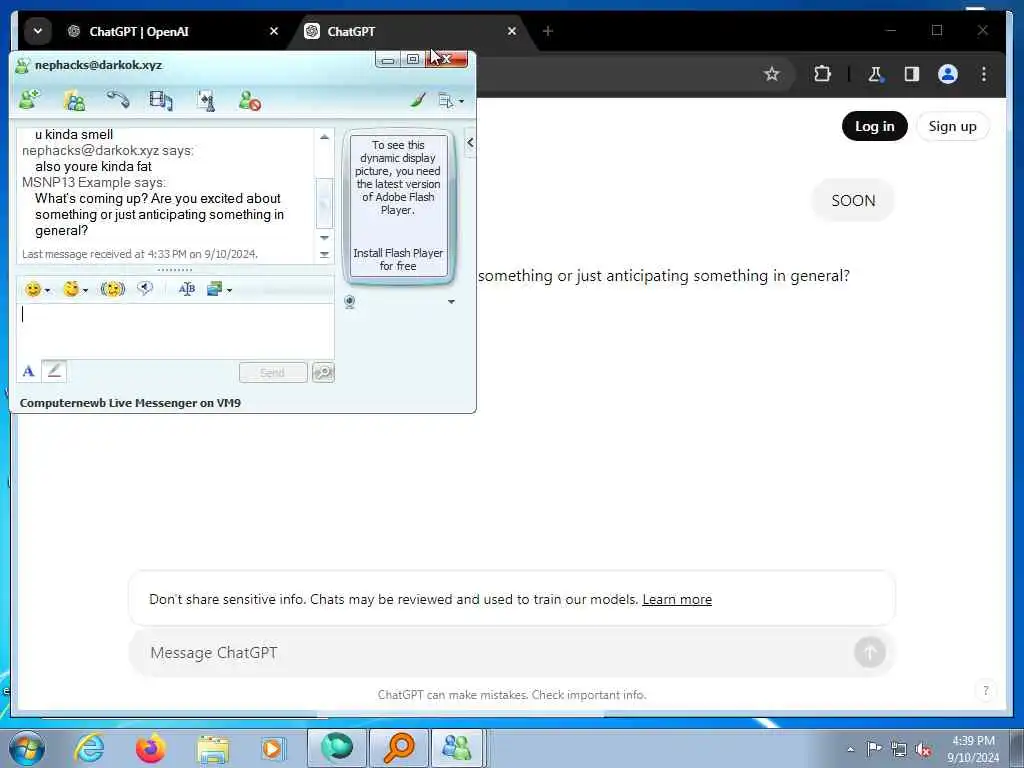The width and height of the screenshot is (1024, 768).
Task: Open the magnifier app taskbar button
Action: [x=399, y=748]
